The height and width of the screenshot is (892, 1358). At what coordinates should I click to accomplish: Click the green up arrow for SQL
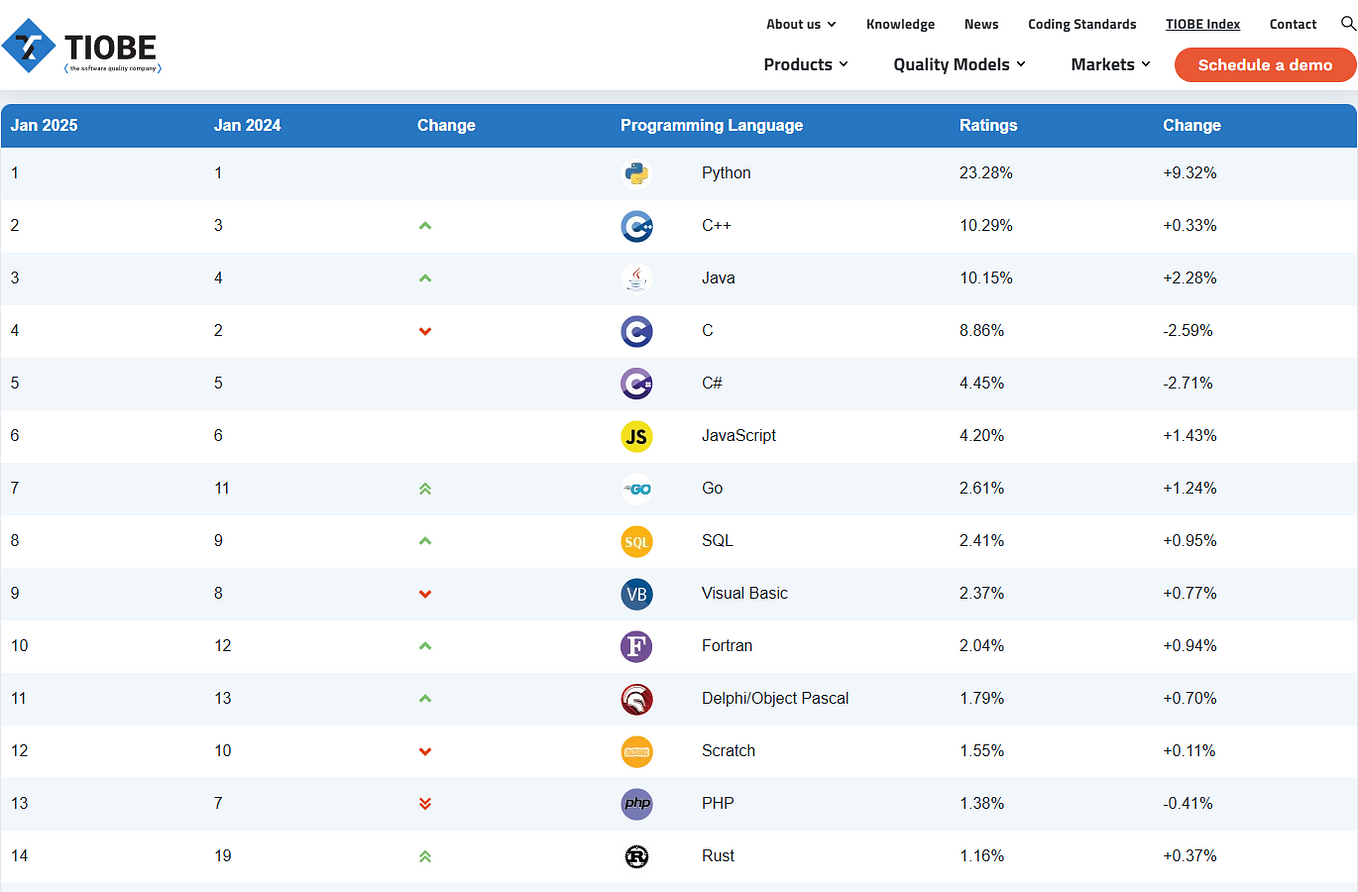pos(425,541)
